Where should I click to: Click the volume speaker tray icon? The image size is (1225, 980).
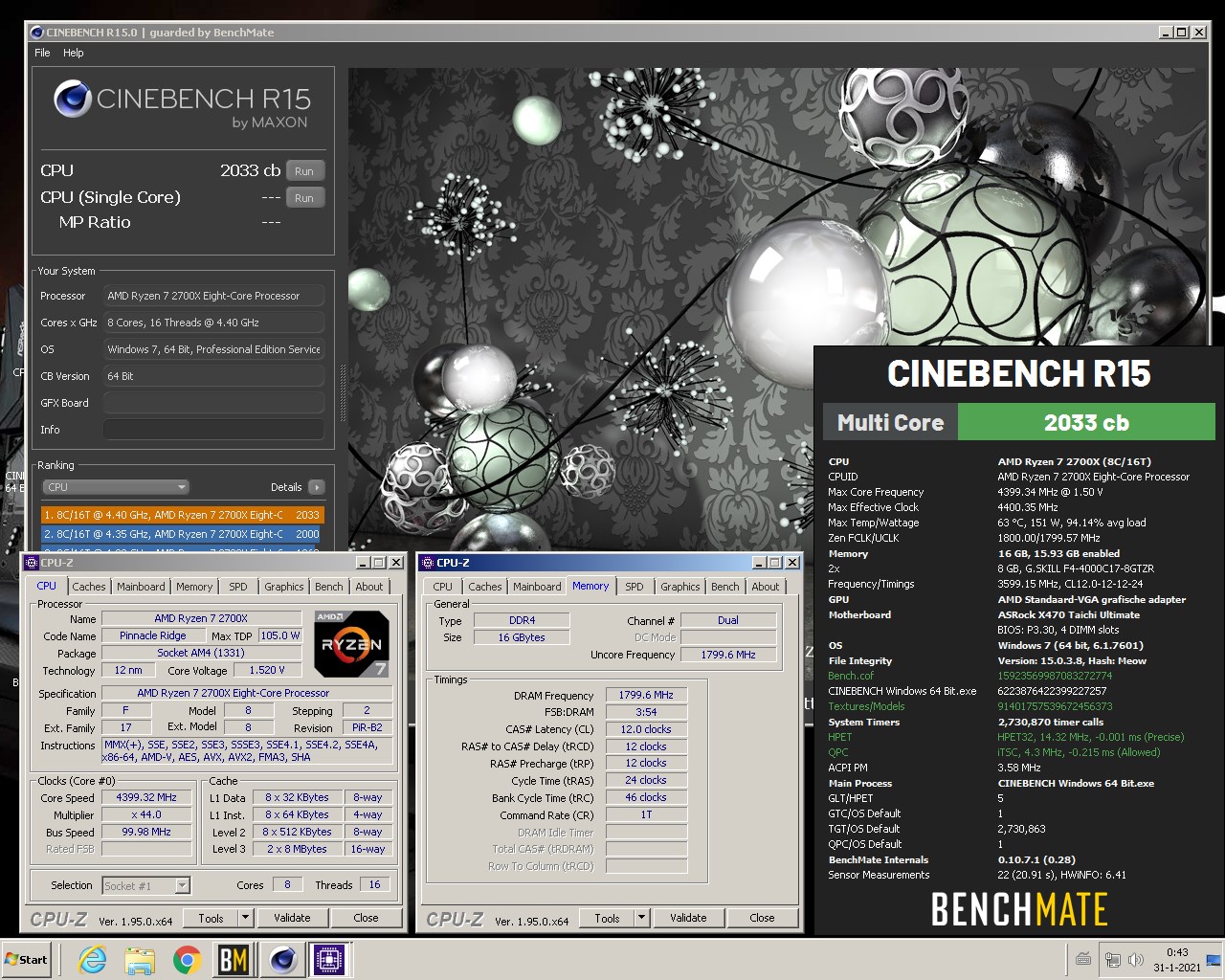click(1136, 960)
